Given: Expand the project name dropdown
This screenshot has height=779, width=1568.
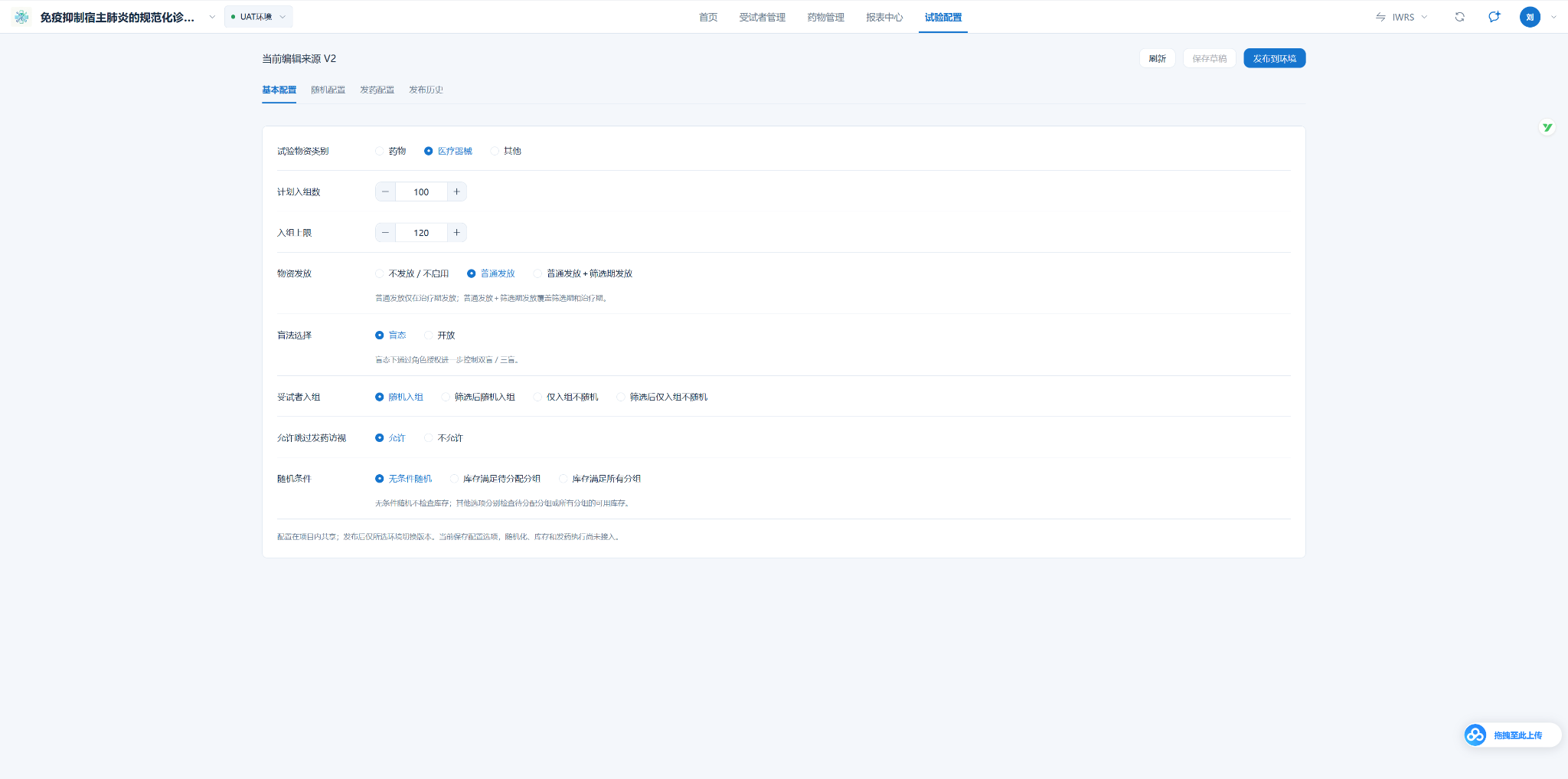Looking at the screenshot, I should (212, 17).
